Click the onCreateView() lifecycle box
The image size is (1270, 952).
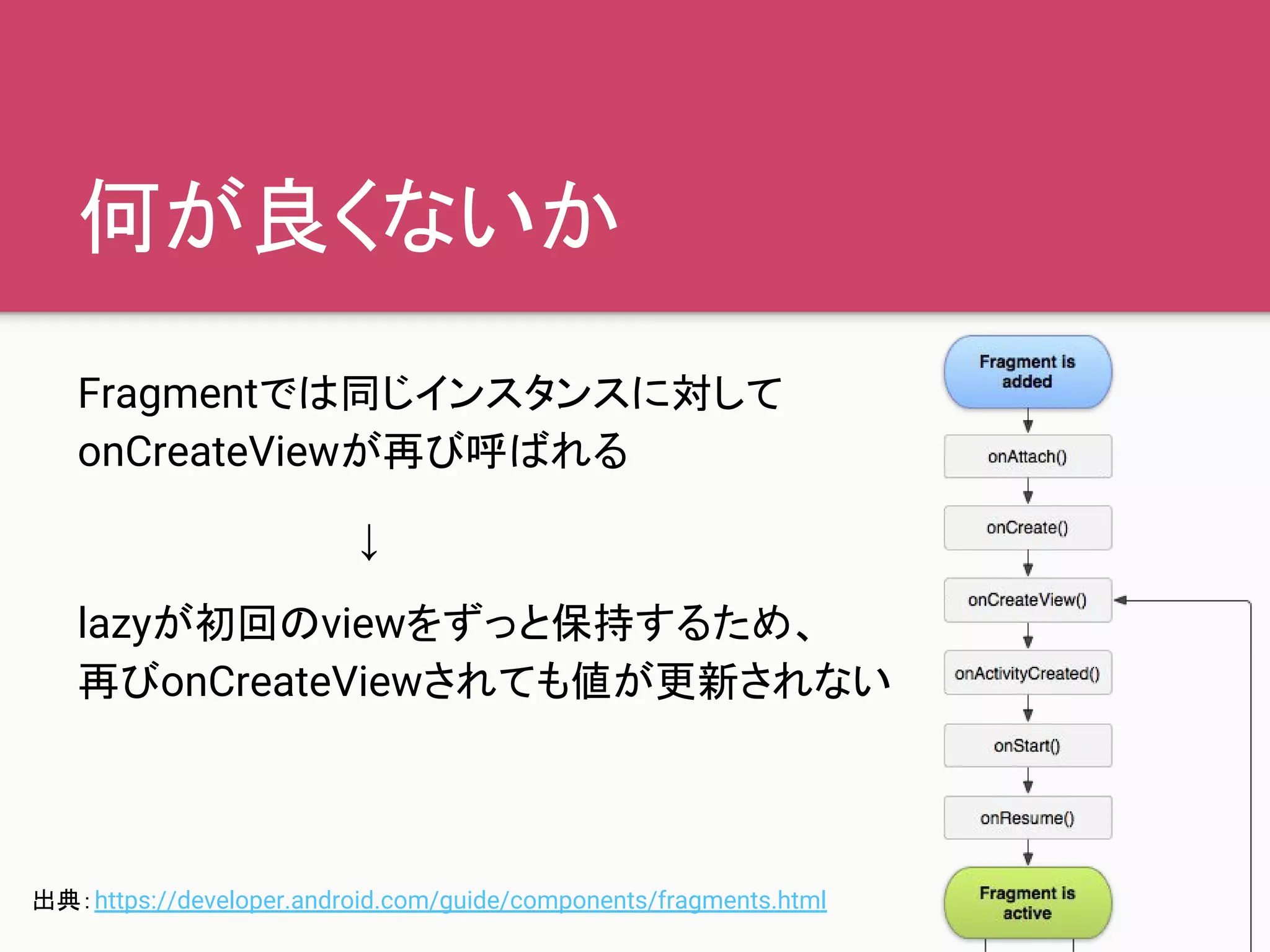click(x=1028, y=600)
